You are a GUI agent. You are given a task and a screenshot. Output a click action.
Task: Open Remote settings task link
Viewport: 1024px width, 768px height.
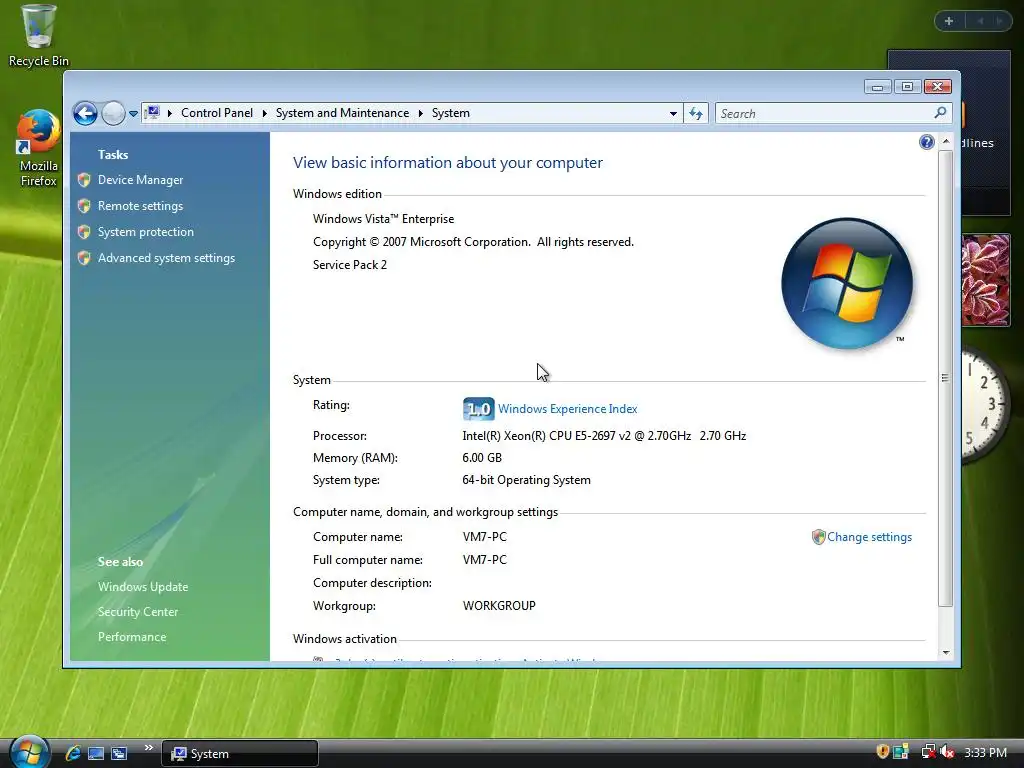point(140,206)
